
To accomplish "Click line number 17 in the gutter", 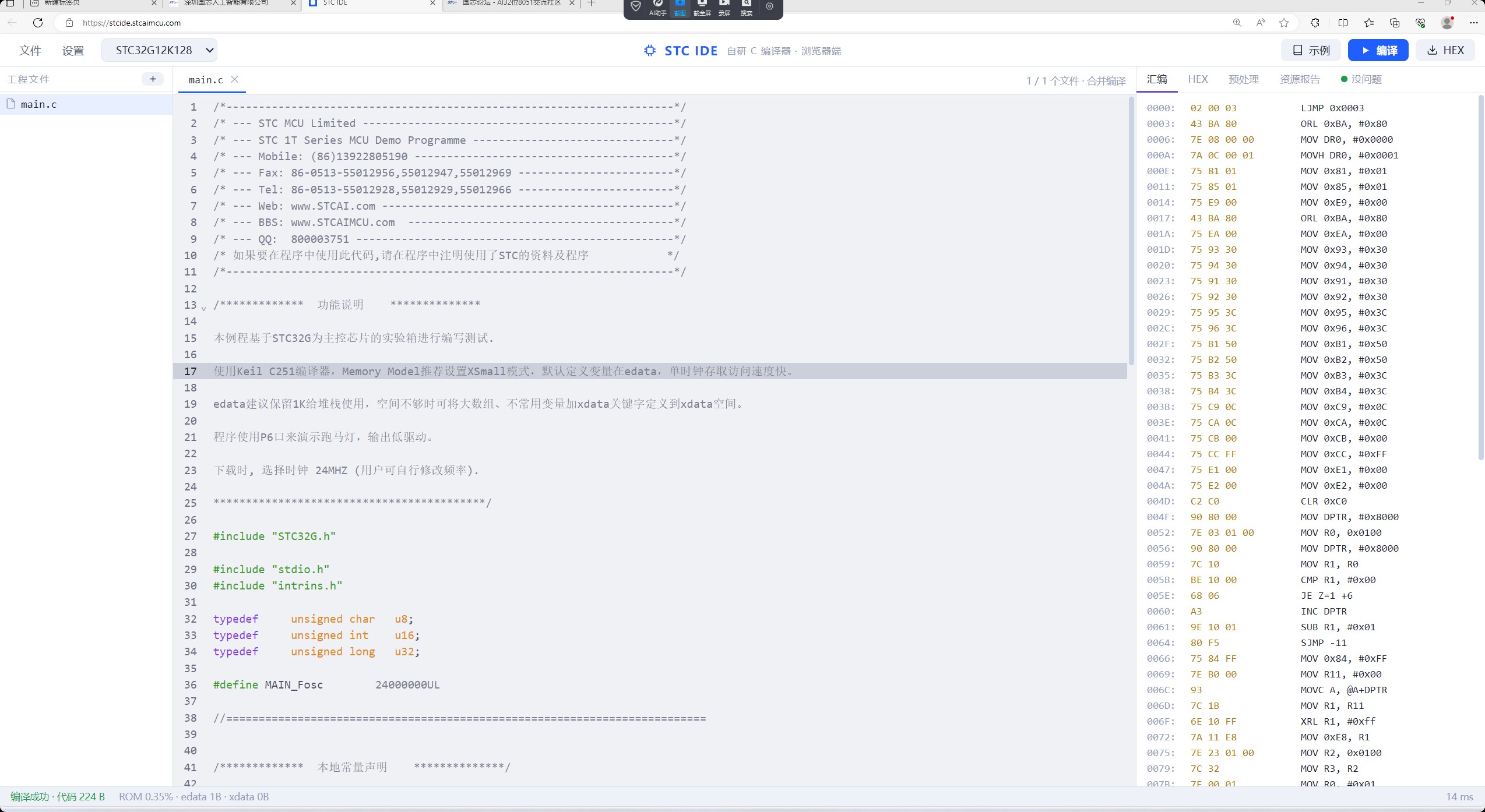I will point(191,371).
